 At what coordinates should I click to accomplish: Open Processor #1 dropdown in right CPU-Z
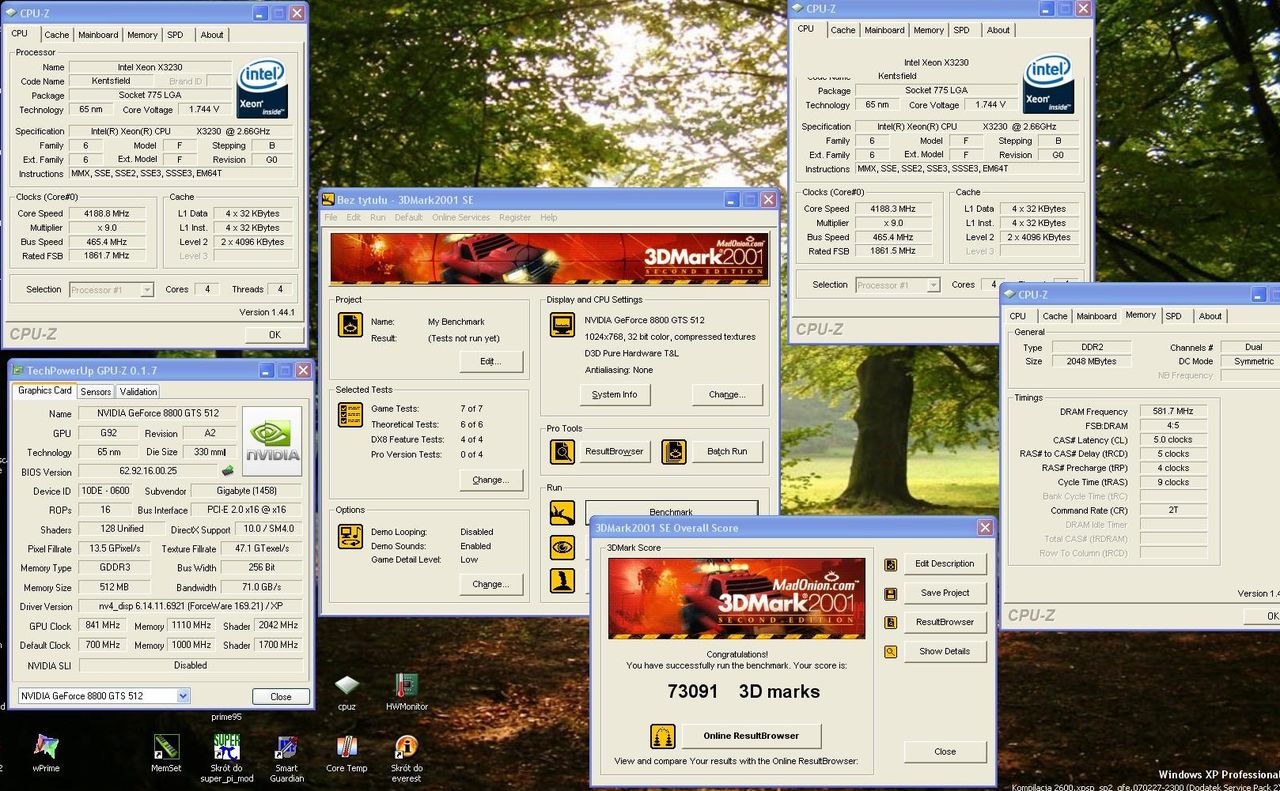tap(933, 285)
